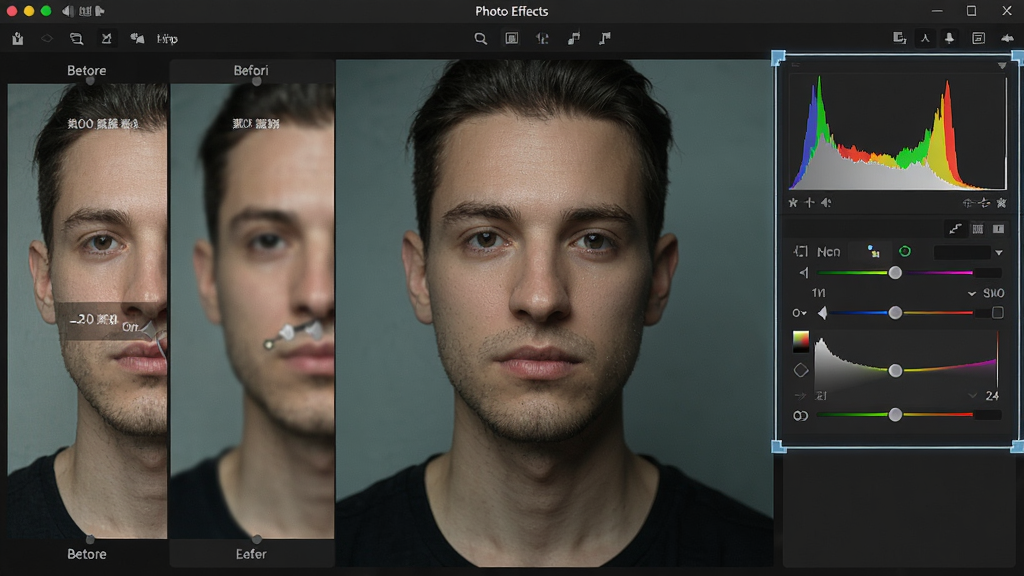Click the bell-shaped icon in the toolbar
1024x576 pixels.
950,39
